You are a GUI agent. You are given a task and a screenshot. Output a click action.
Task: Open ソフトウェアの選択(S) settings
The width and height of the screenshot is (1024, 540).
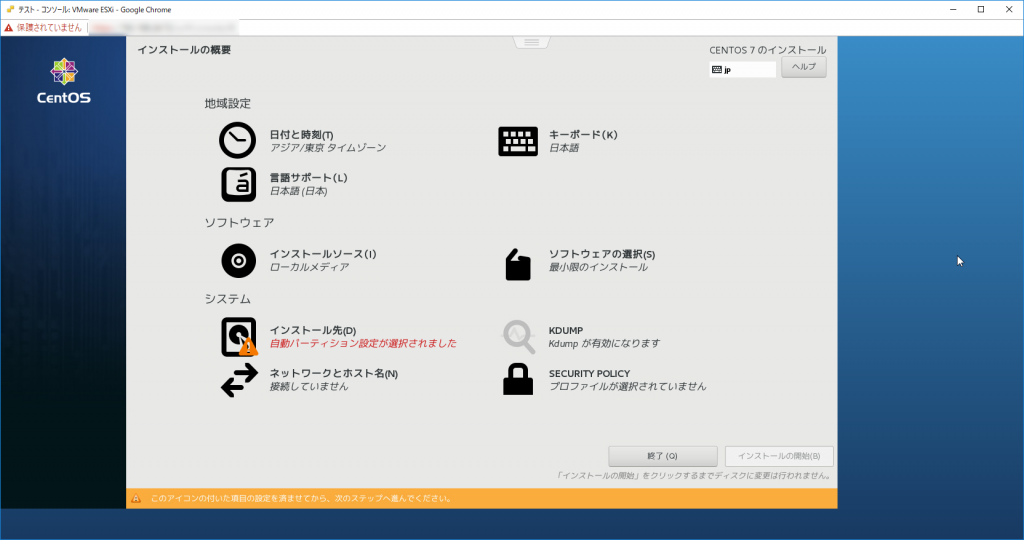click(x=601, y=254)
